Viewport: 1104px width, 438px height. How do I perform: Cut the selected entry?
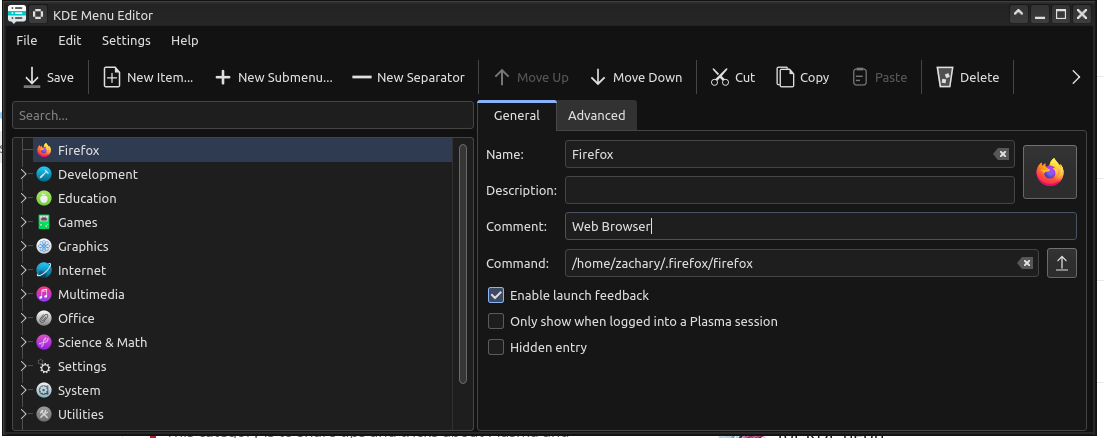(733, 77)
